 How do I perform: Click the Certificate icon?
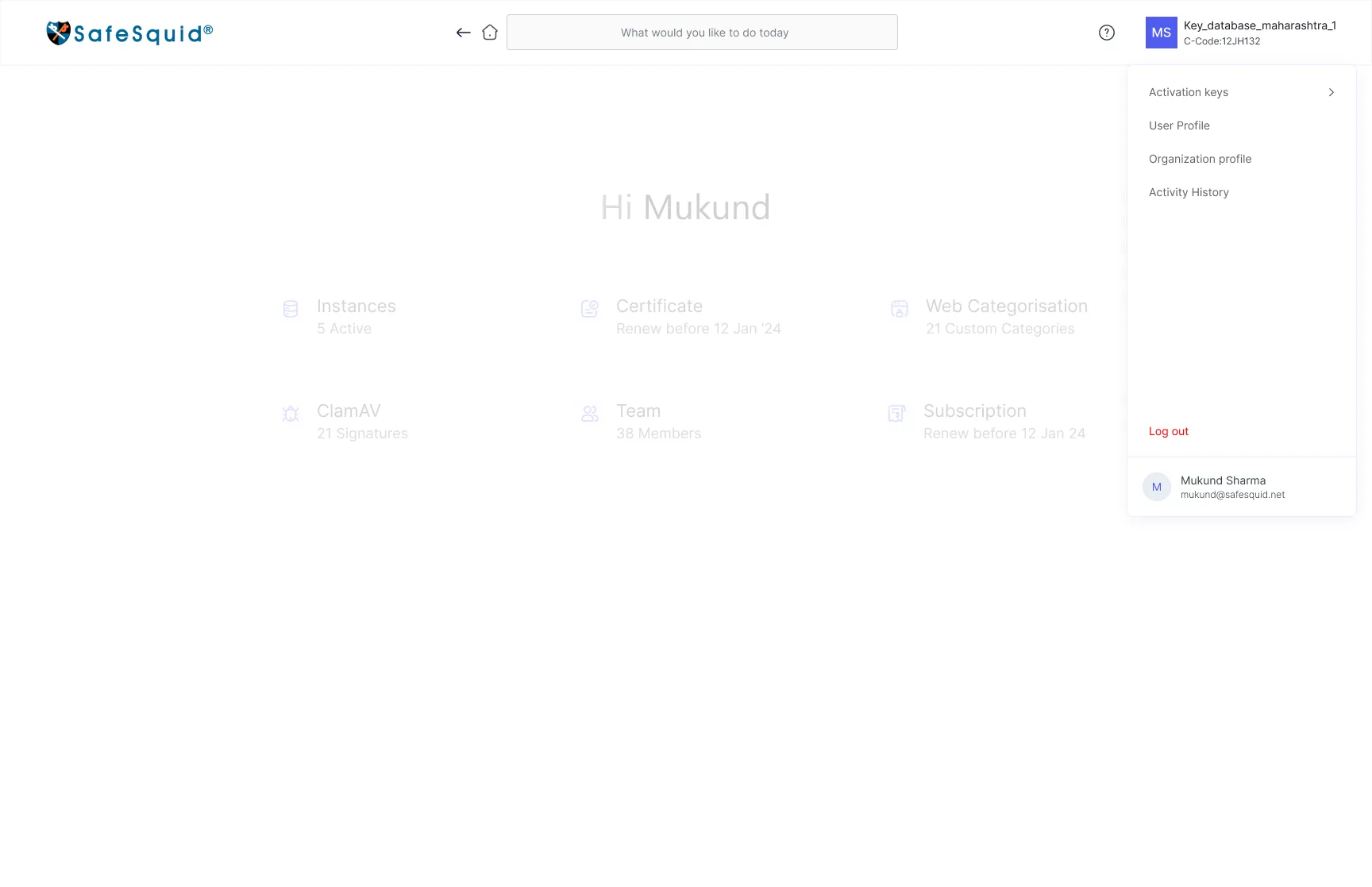pyautogui.click(x=590, y=309)
